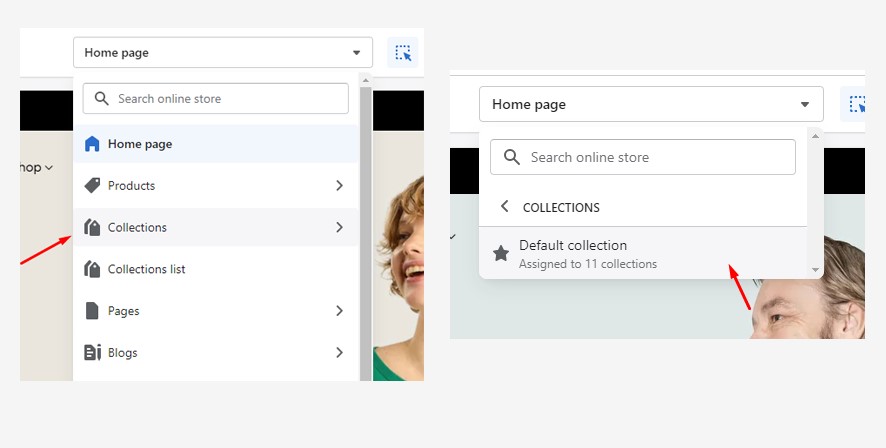Expand the Pages submenu chevron
886x448 pixels.
pyautogui.click(x=339, y=311)
